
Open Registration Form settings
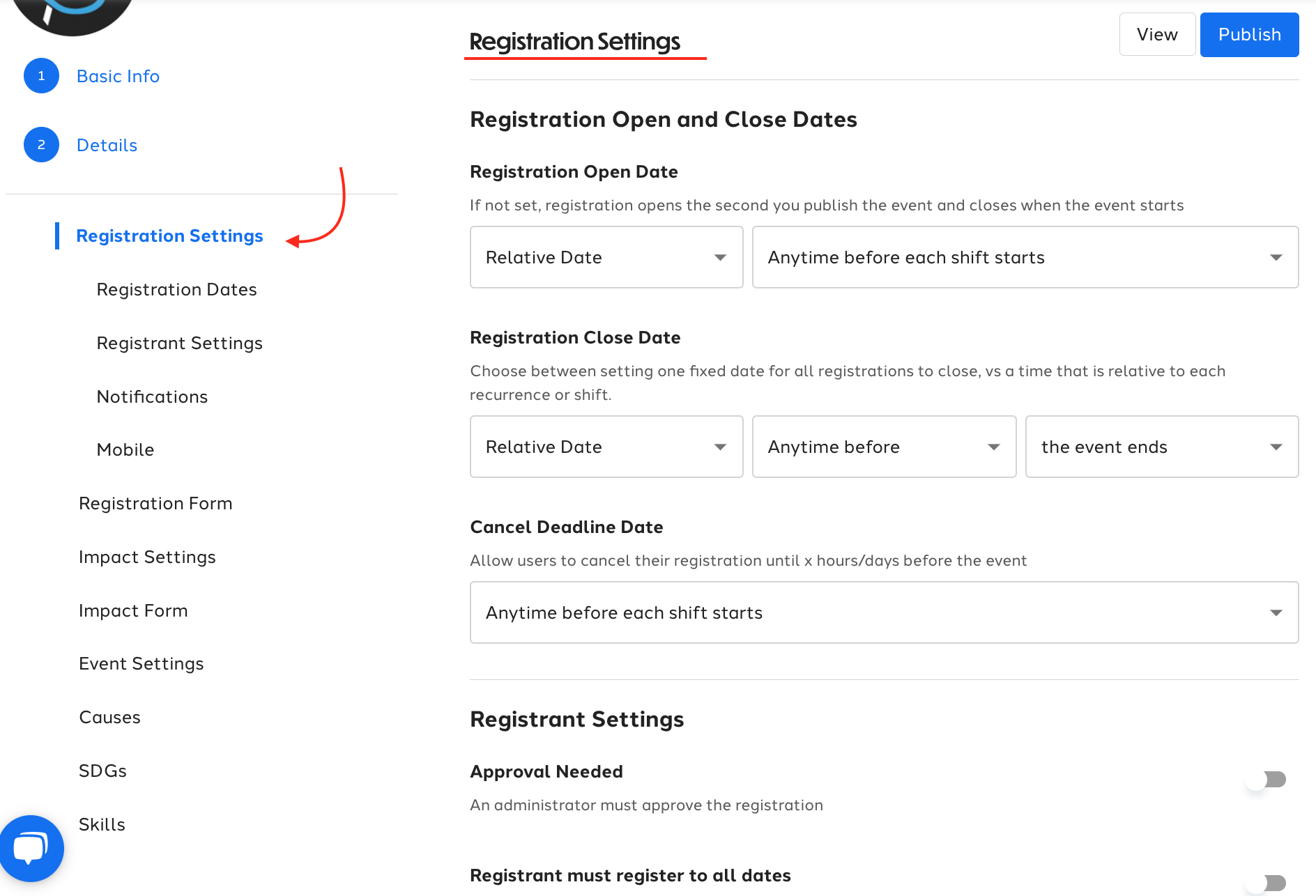[155, 503]
